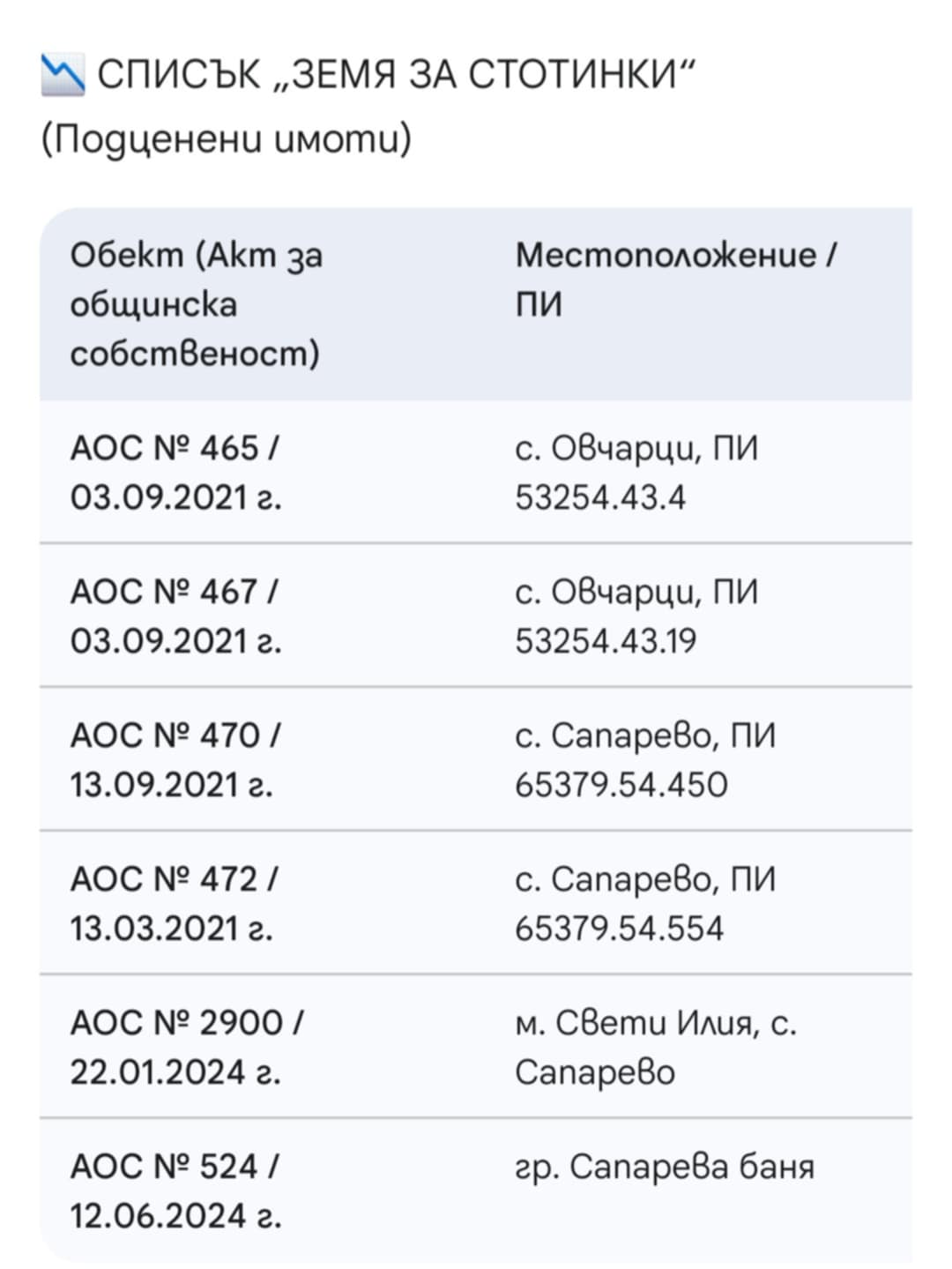Click the subtitle (Подценени имоти)
This screenshot has height=1269, width=952.
(x=227, y=139)
